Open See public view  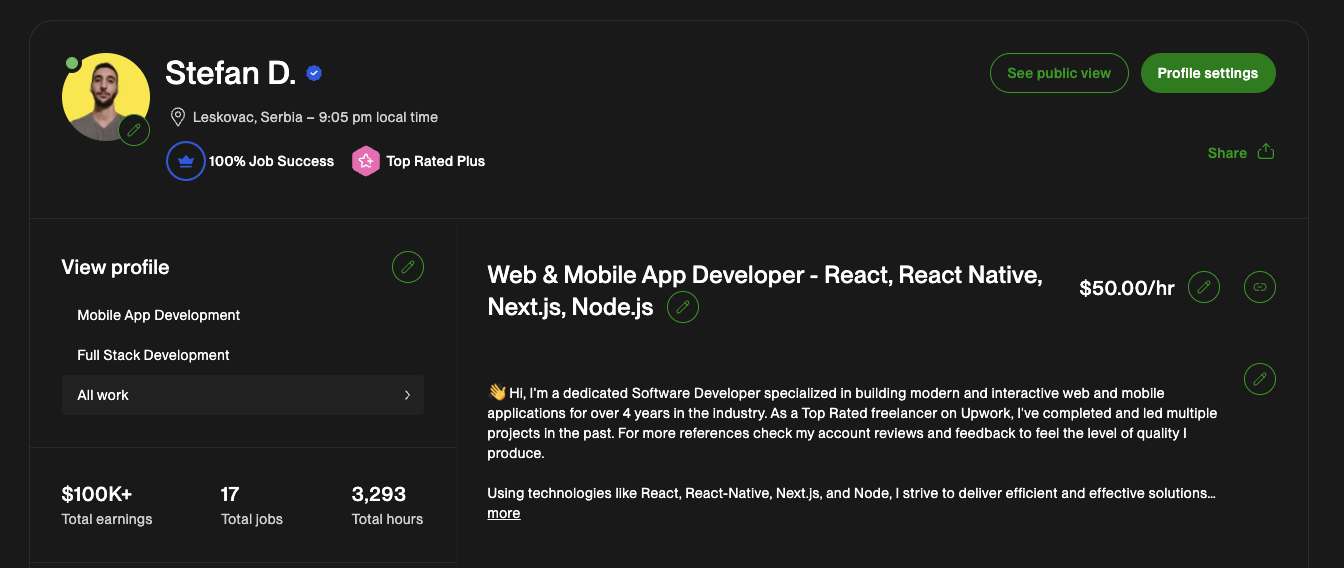point(1059,73)
